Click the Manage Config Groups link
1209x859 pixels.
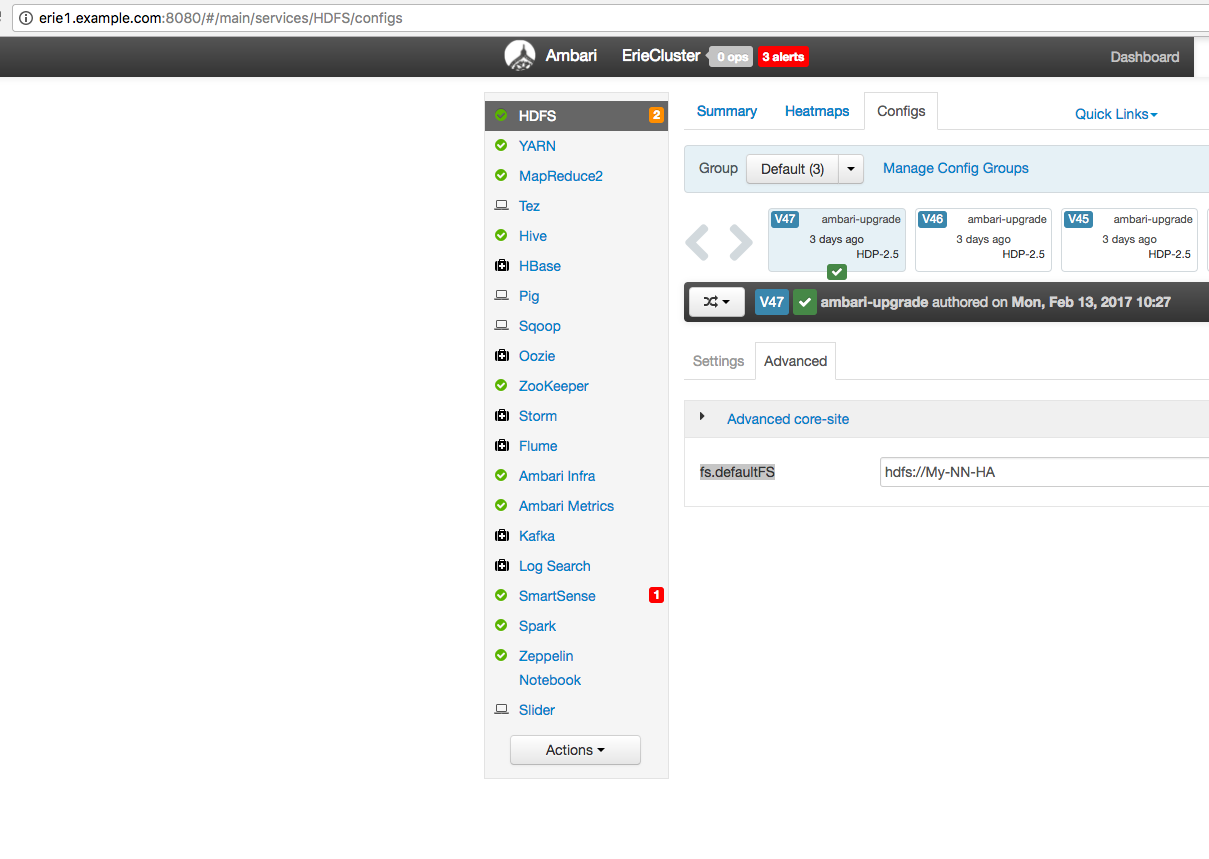click(955, 168)
